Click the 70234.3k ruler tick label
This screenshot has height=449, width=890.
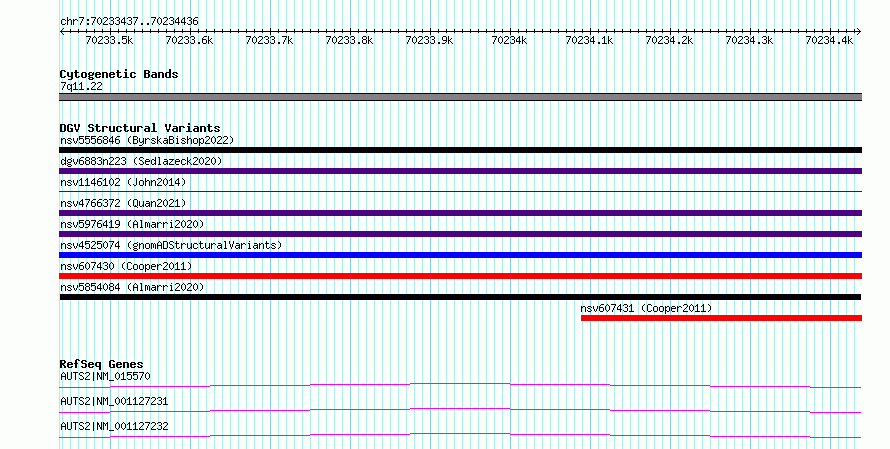point(750,40)
